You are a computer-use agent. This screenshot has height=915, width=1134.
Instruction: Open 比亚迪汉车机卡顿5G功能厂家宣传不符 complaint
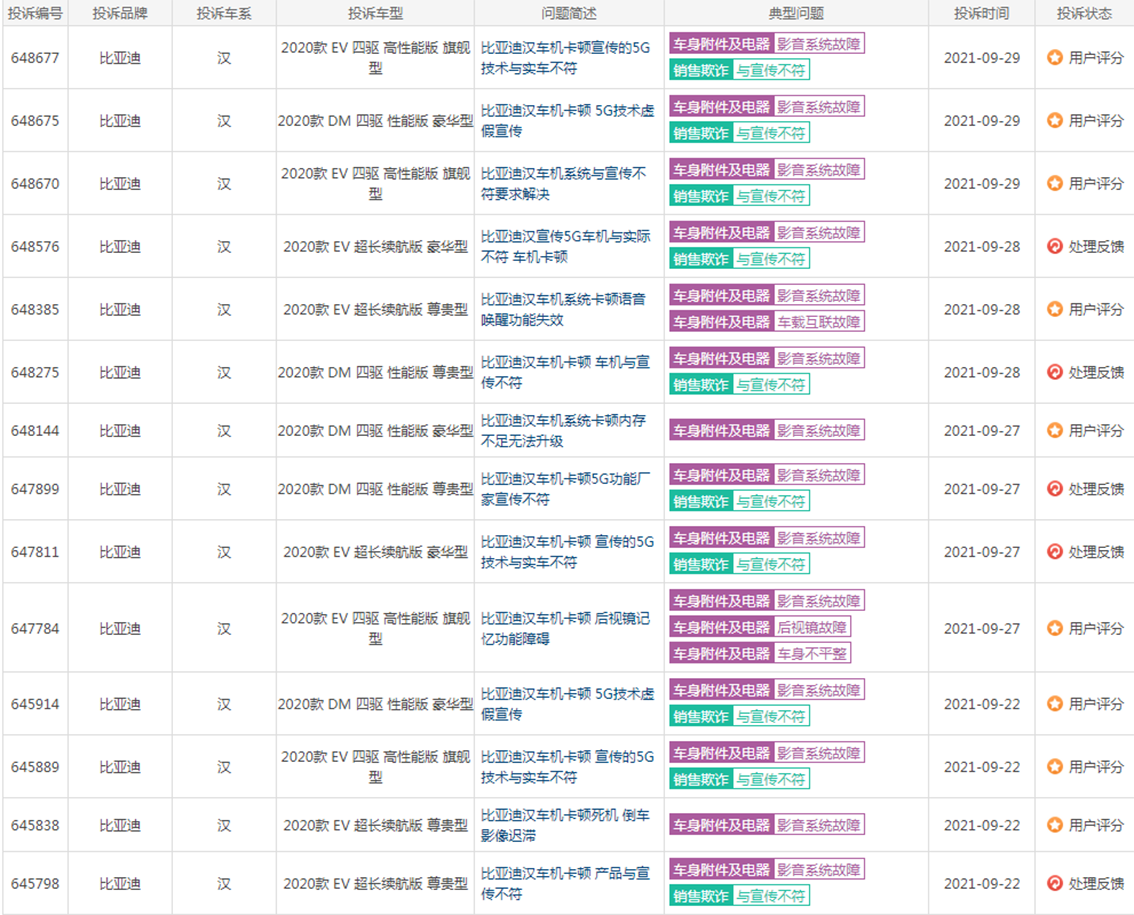(x=566, y=489)
